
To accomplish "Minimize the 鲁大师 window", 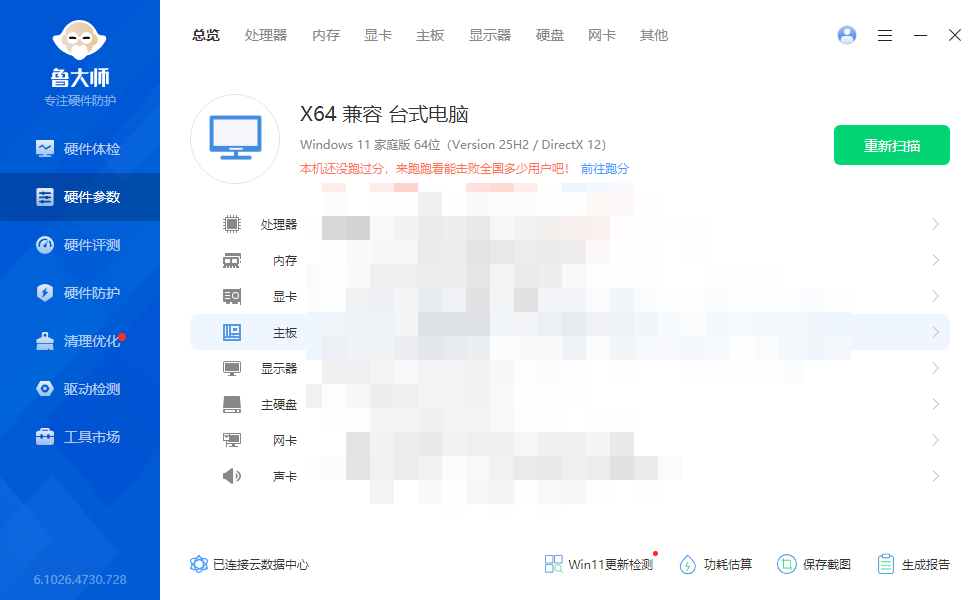I will (x=920, y=36).
